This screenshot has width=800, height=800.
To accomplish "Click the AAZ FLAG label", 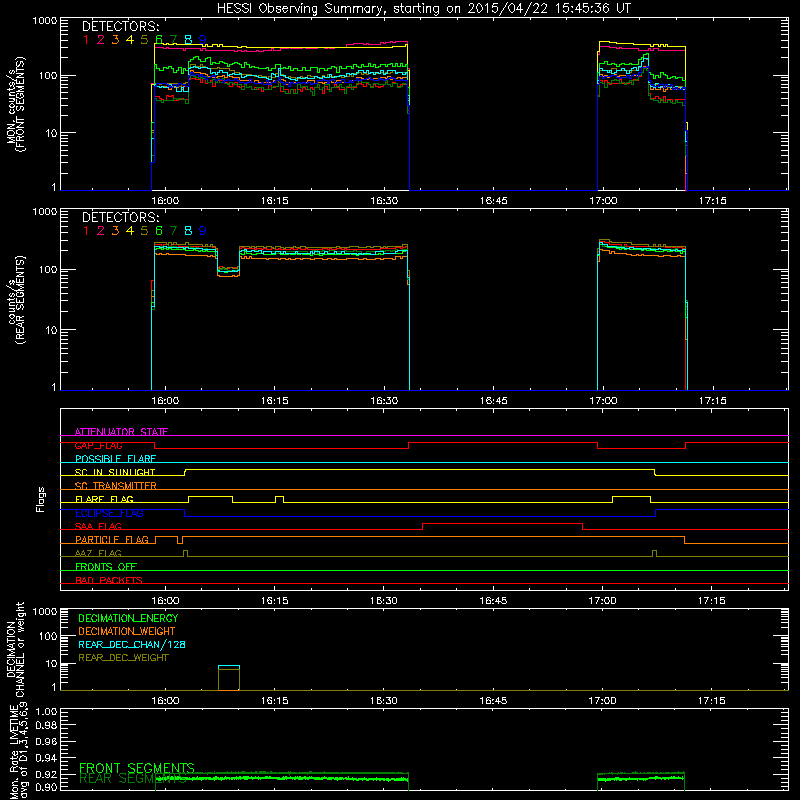I will point(98,553).
